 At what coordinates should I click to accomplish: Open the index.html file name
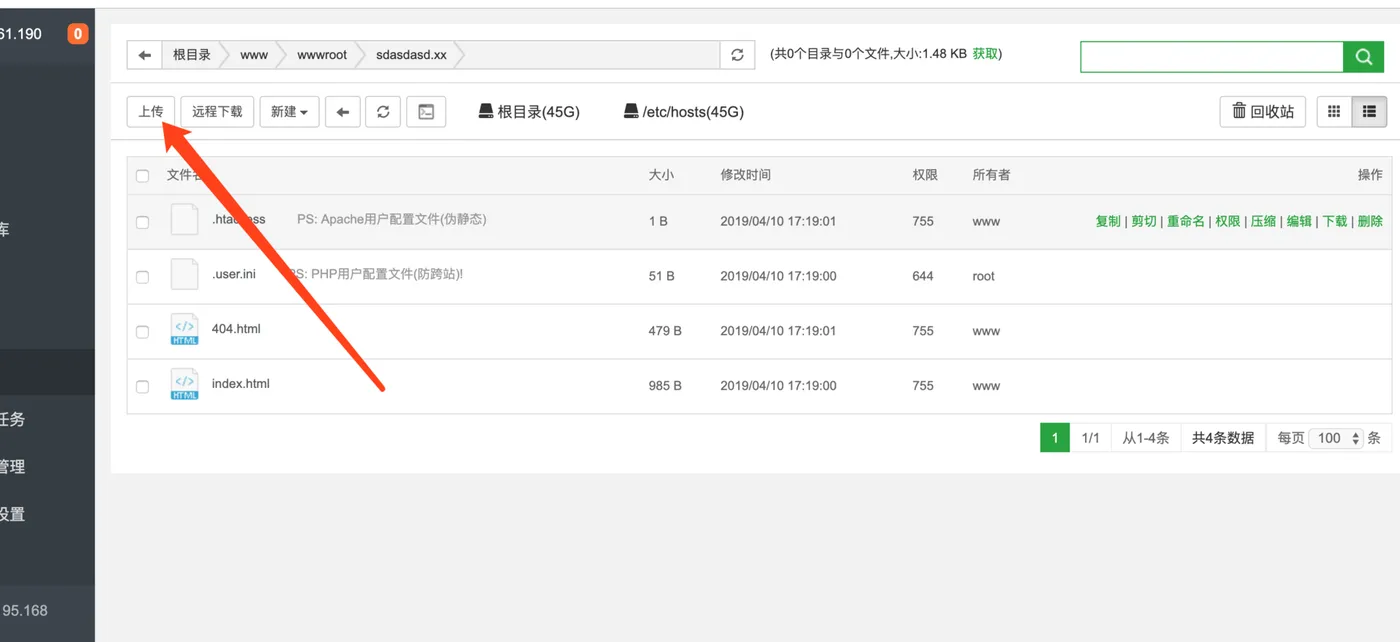click(x=241, y=384)
